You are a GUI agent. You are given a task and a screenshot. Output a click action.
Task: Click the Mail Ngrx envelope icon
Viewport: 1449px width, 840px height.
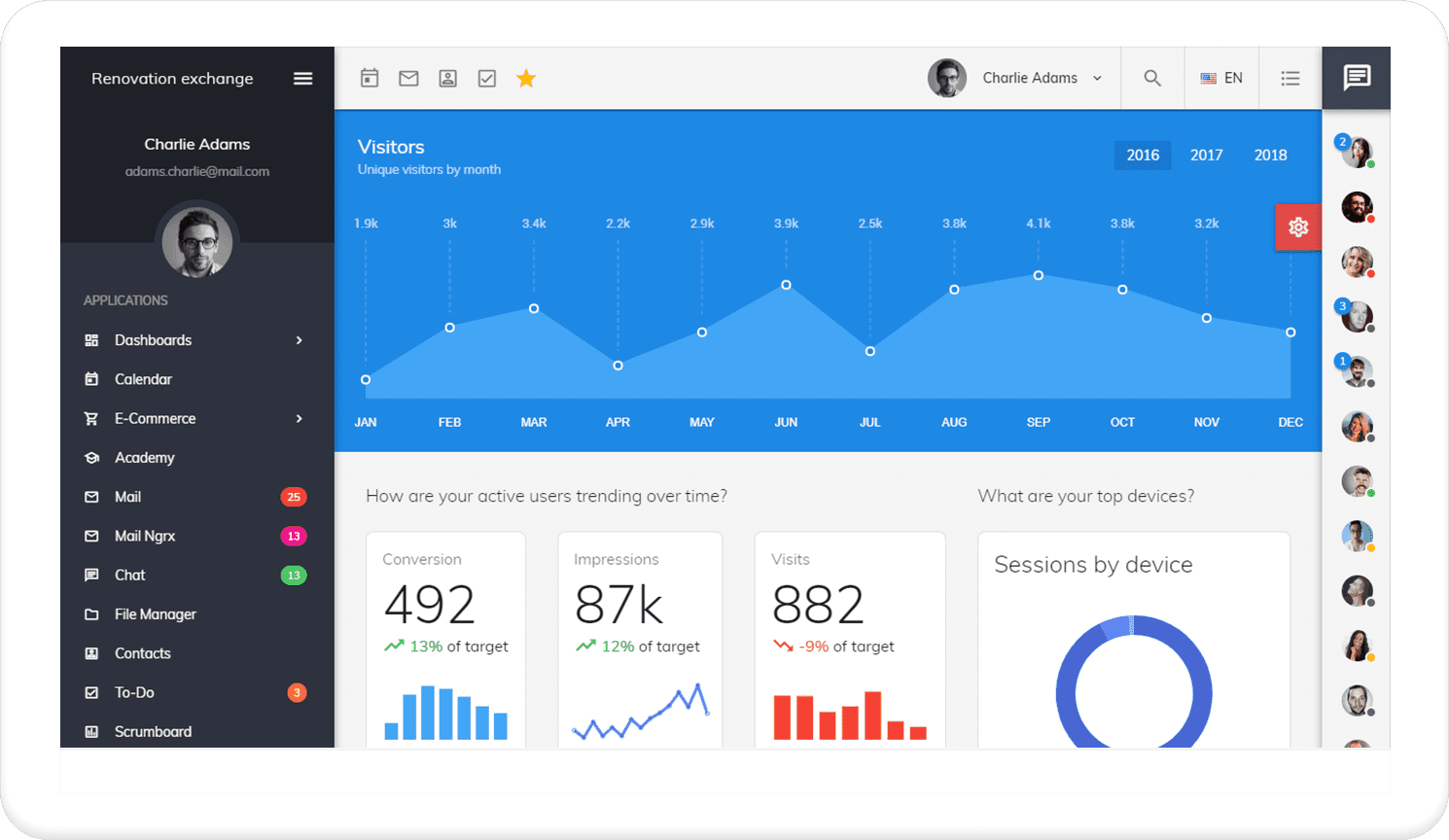(x=91, y=536)
